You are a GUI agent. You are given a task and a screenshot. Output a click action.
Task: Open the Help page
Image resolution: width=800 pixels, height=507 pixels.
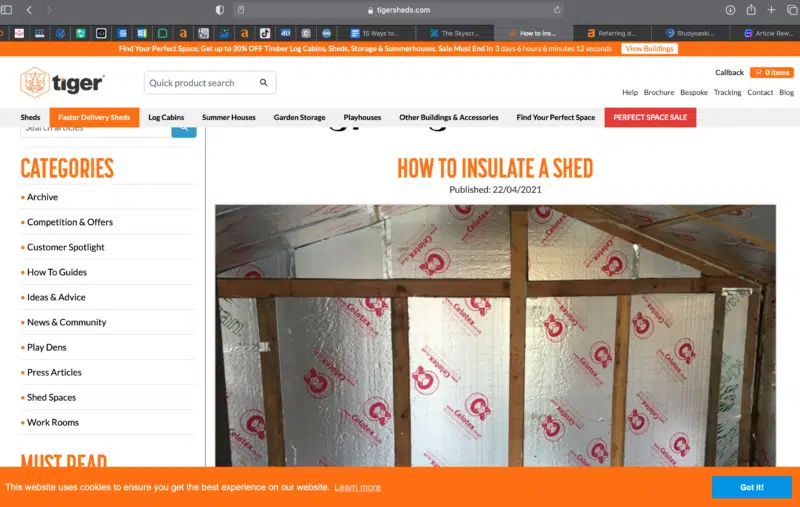630,92
